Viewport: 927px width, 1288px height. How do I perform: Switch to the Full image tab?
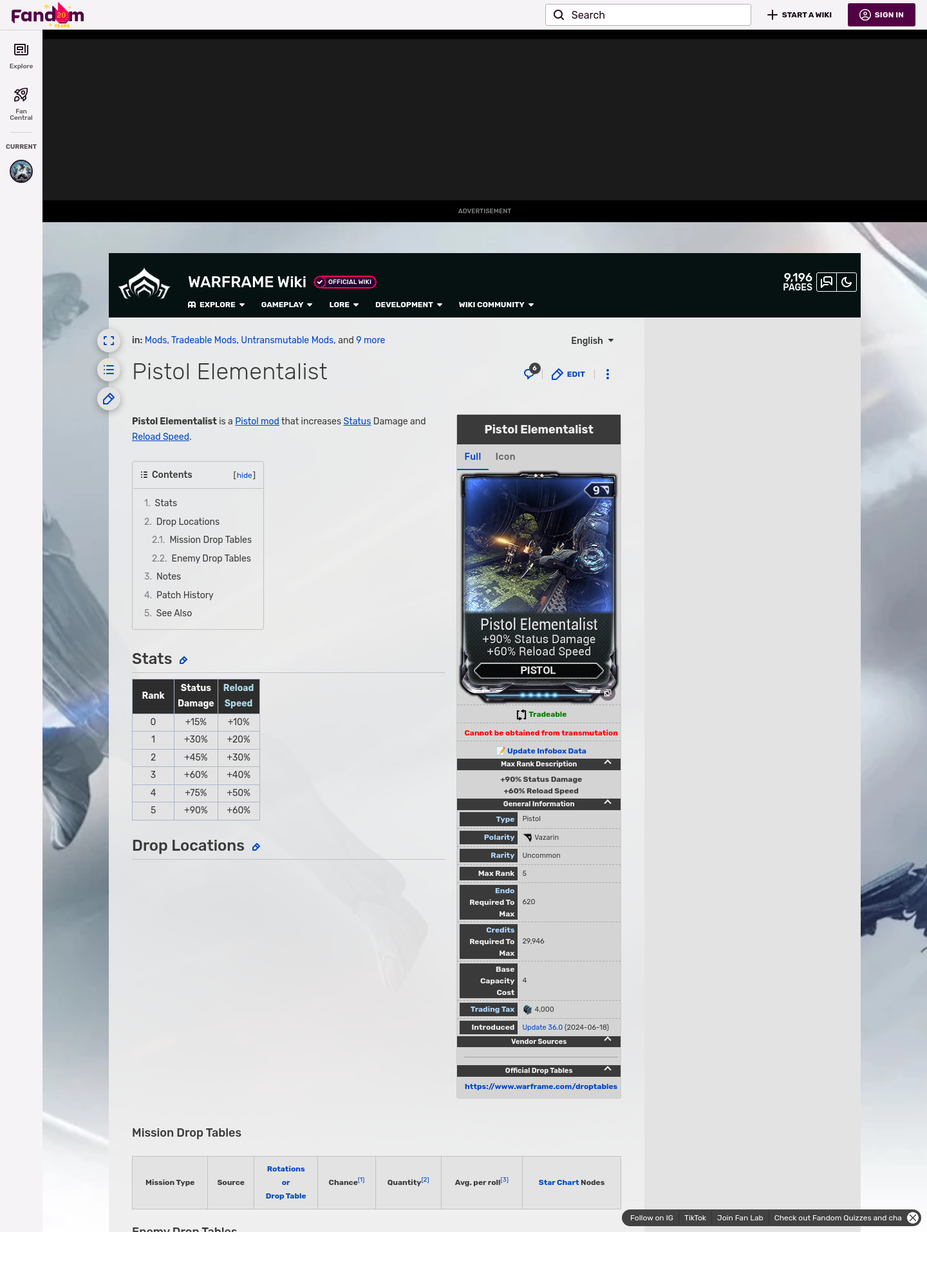point(473,457)
